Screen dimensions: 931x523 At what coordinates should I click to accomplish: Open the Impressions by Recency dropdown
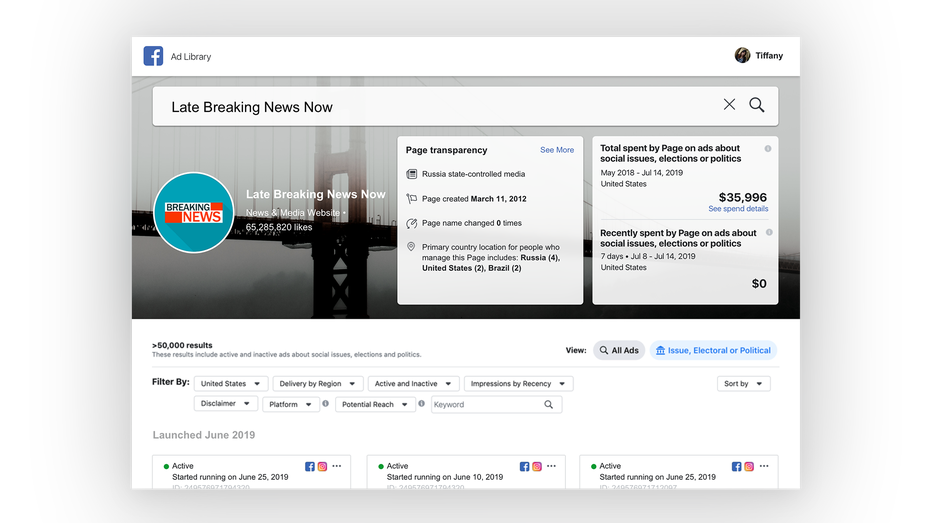click(518, 383)
